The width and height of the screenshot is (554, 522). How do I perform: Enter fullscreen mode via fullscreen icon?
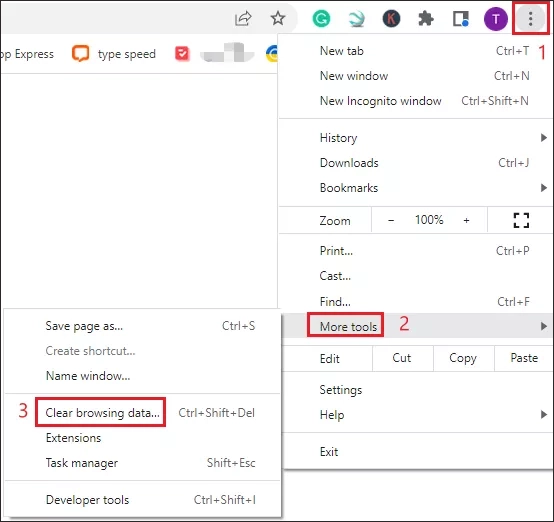(x=521, y=220)
